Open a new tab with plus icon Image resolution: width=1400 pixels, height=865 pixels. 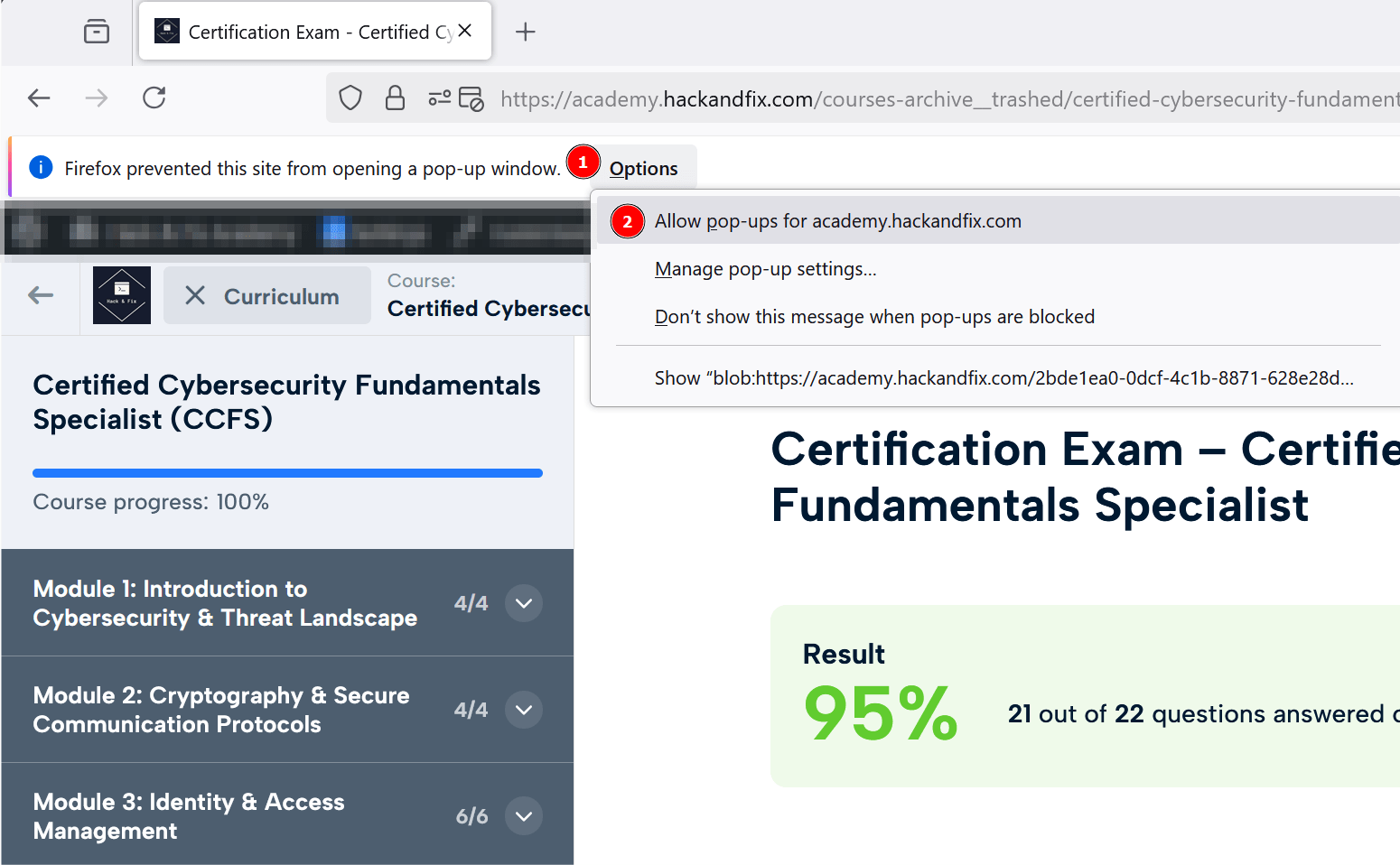click(525, 32)
